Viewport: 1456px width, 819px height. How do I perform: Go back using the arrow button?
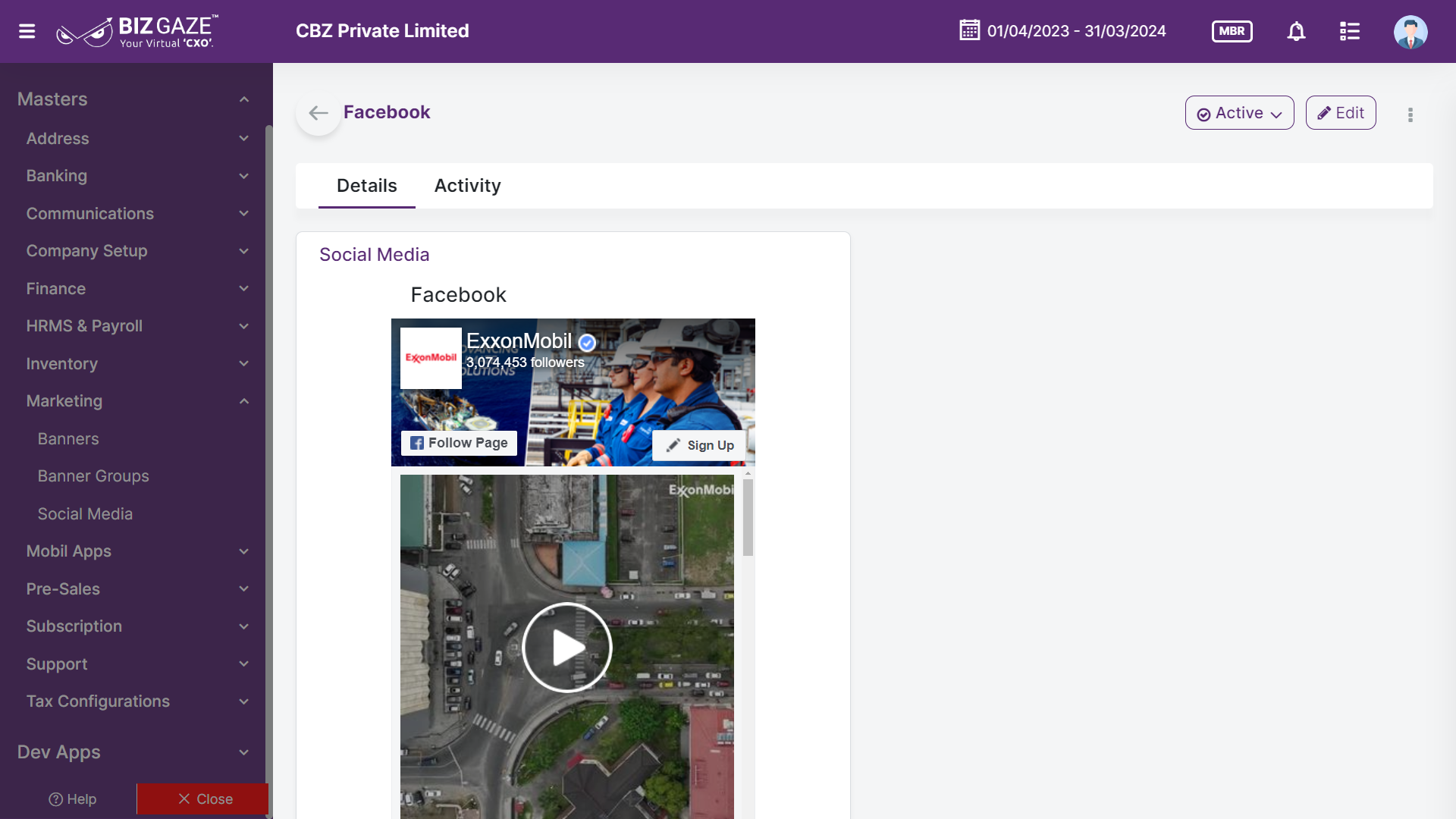pyautogui.click(x=318, y=114)
